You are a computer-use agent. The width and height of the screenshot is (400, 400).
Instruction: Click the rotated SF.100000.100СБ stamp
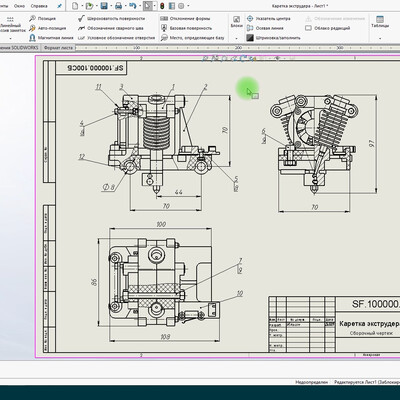tap(96, 68)
